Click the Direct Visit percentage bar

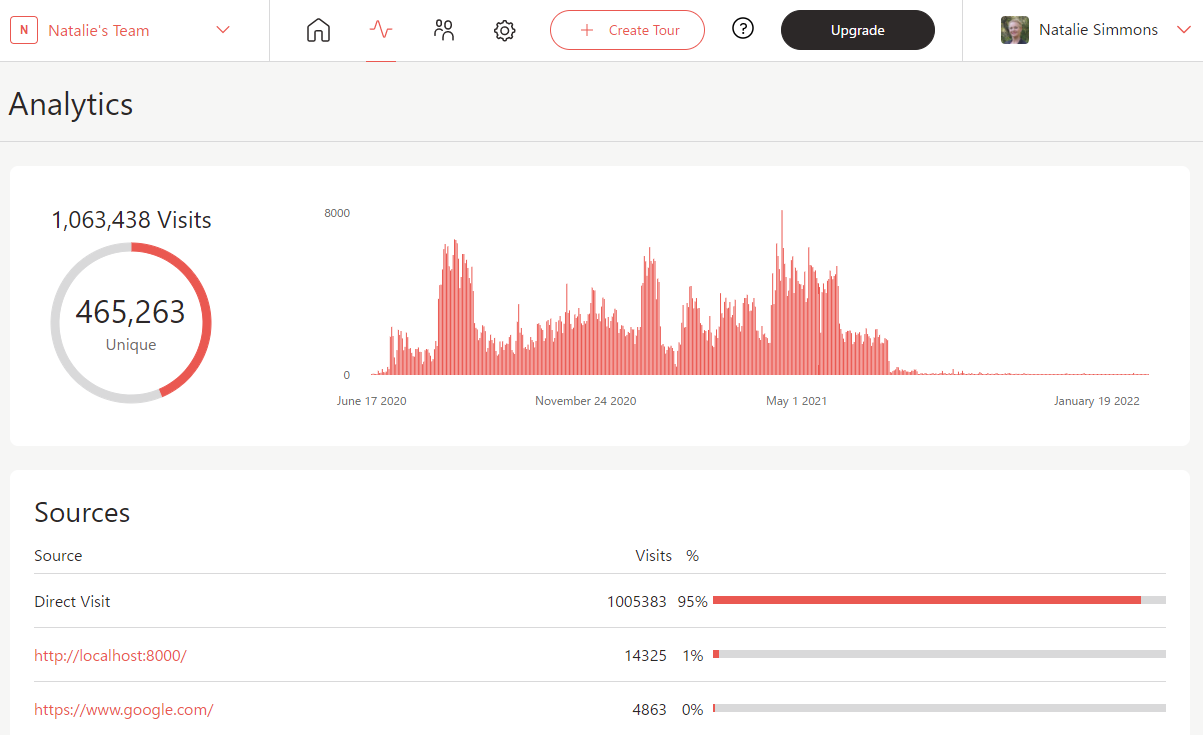click(938, 600)
